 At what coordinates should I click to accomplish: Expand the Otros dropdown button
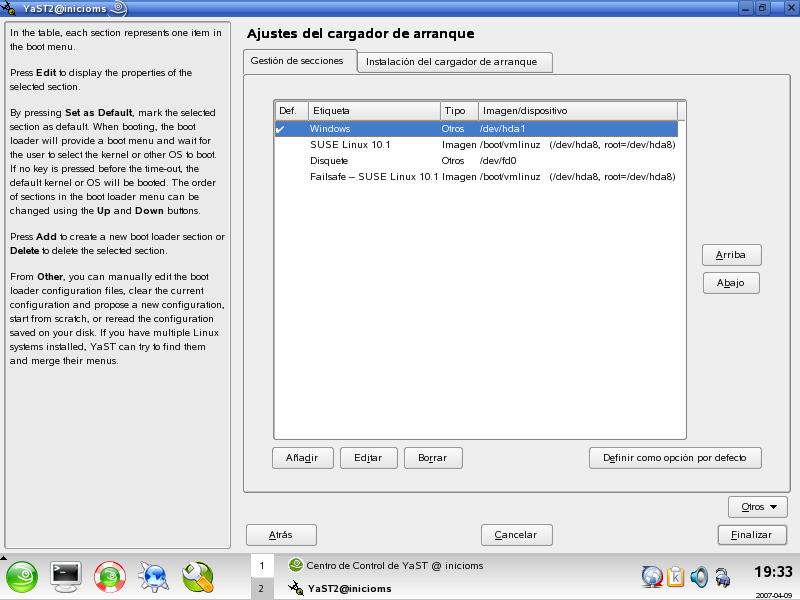(757, 507)
